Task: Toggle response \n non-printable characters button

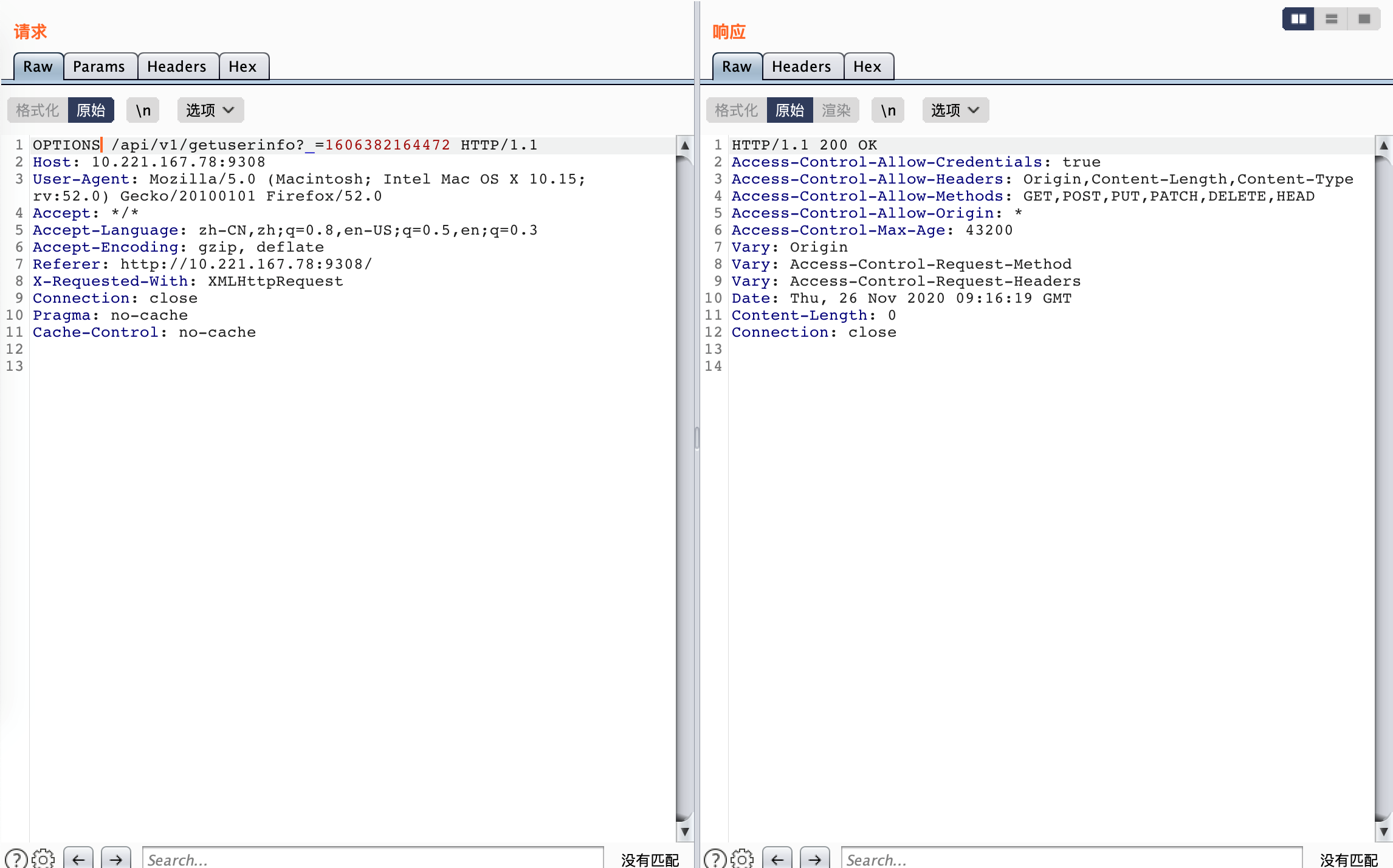Action: point(888,110)
